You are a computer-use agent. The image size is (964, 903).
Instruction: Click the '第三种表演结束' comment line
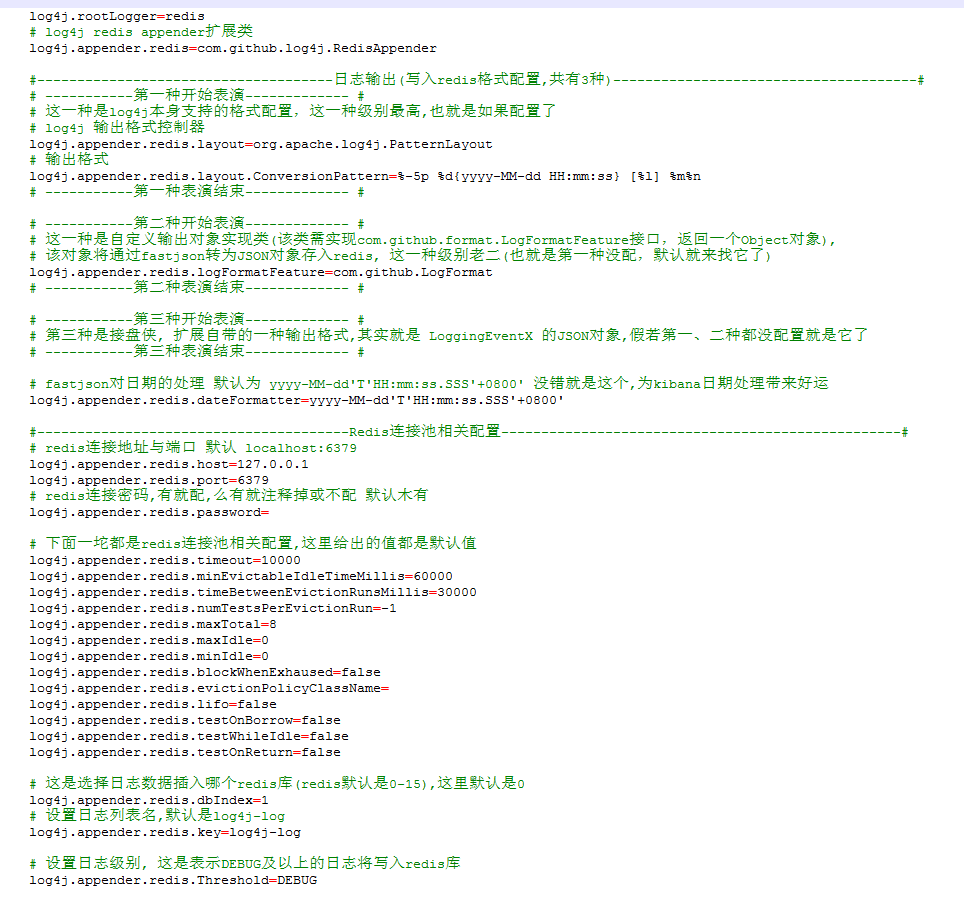point(197,351)
